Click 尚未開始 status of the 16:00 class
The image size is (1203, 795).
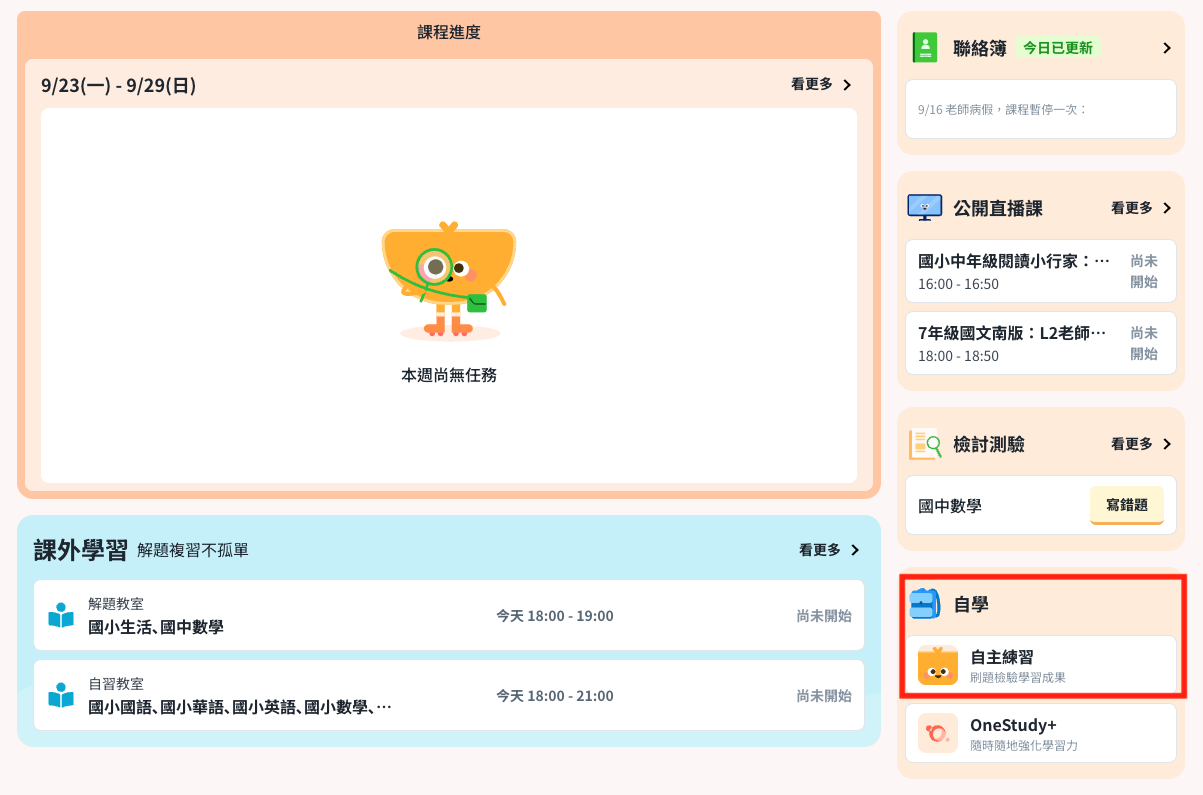pyautogui.click(x=1144, y=271)
